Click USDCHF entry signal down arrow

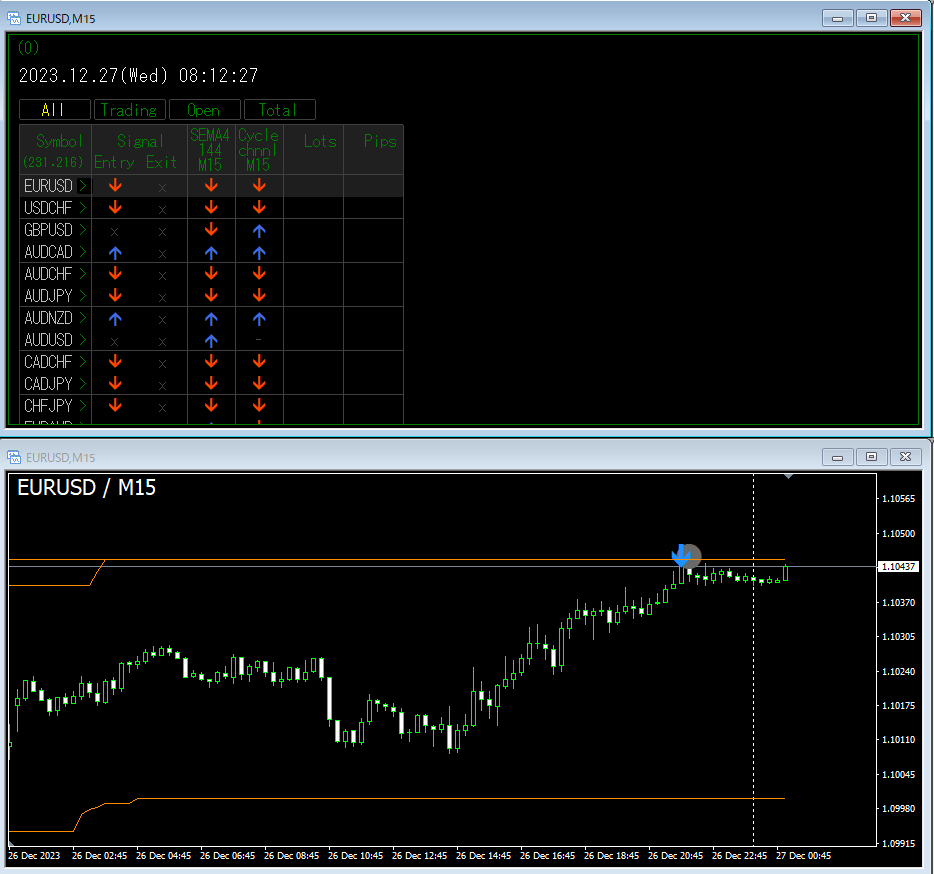click(x=115, y=207)
